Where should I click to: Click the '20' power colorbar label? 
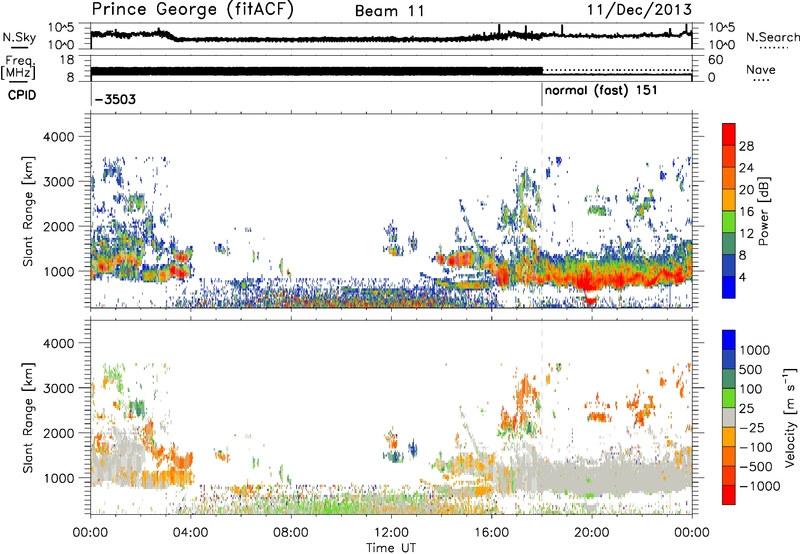(x=746, y=190)
